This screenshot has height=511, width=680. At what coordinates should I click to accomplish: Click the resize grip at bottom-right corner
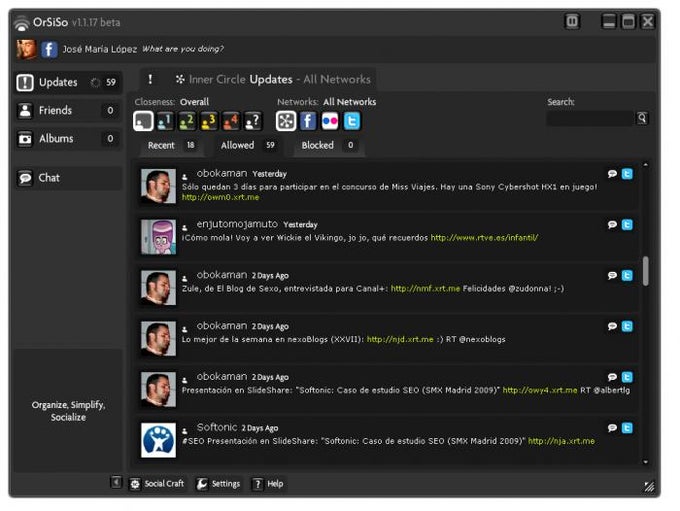649,486
